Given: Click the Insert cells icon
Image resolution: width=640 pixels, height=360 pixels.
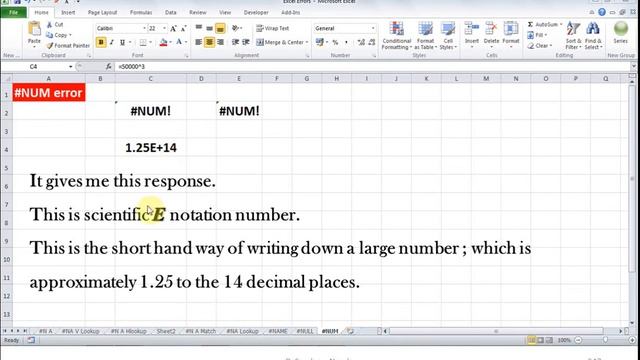Looking at the screenshot, I should (471, 29).
